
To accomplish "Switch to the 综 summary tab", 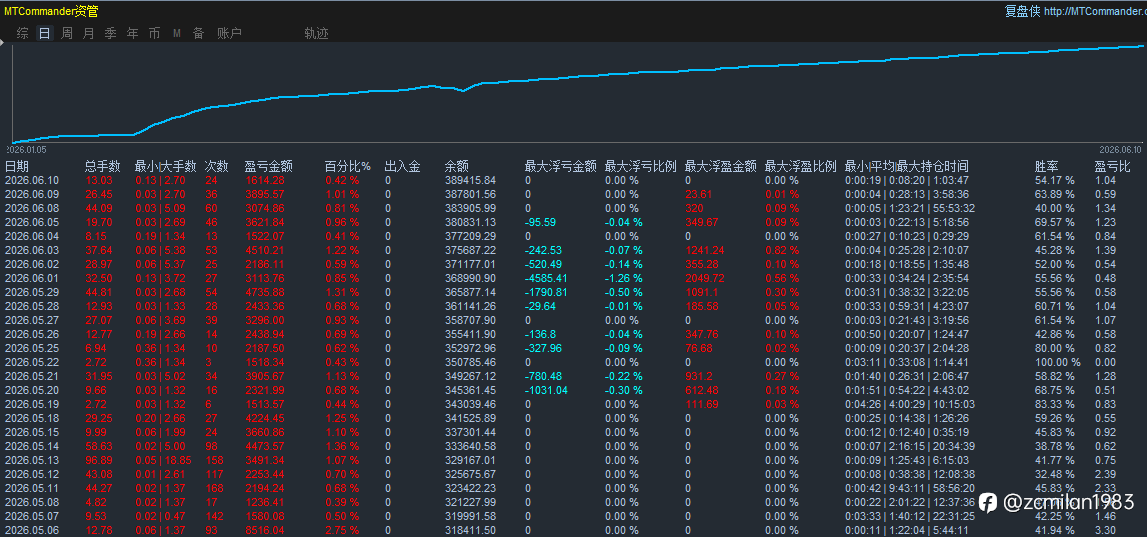I will [x=23, y=33].
